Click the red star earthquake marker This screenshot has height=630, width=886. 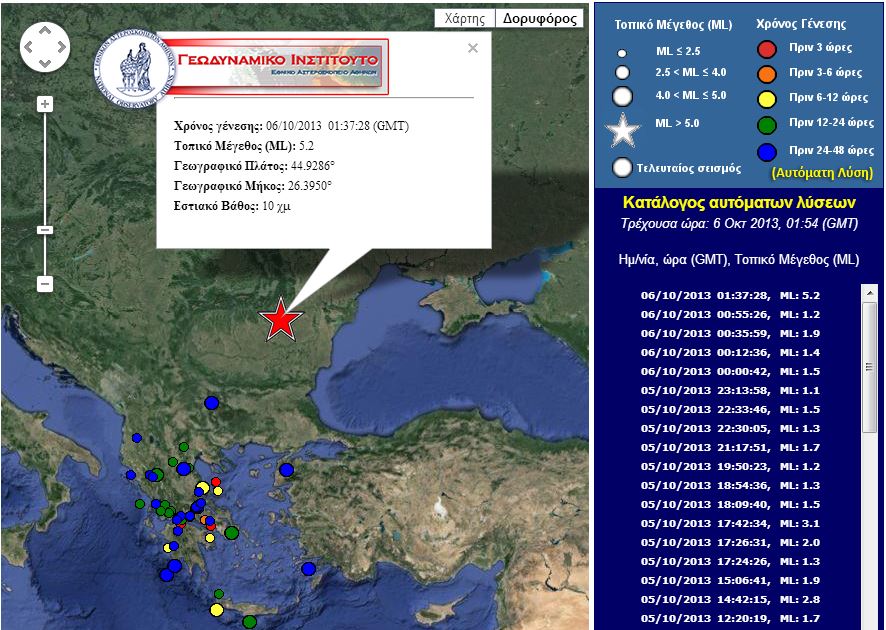[281, 319]
